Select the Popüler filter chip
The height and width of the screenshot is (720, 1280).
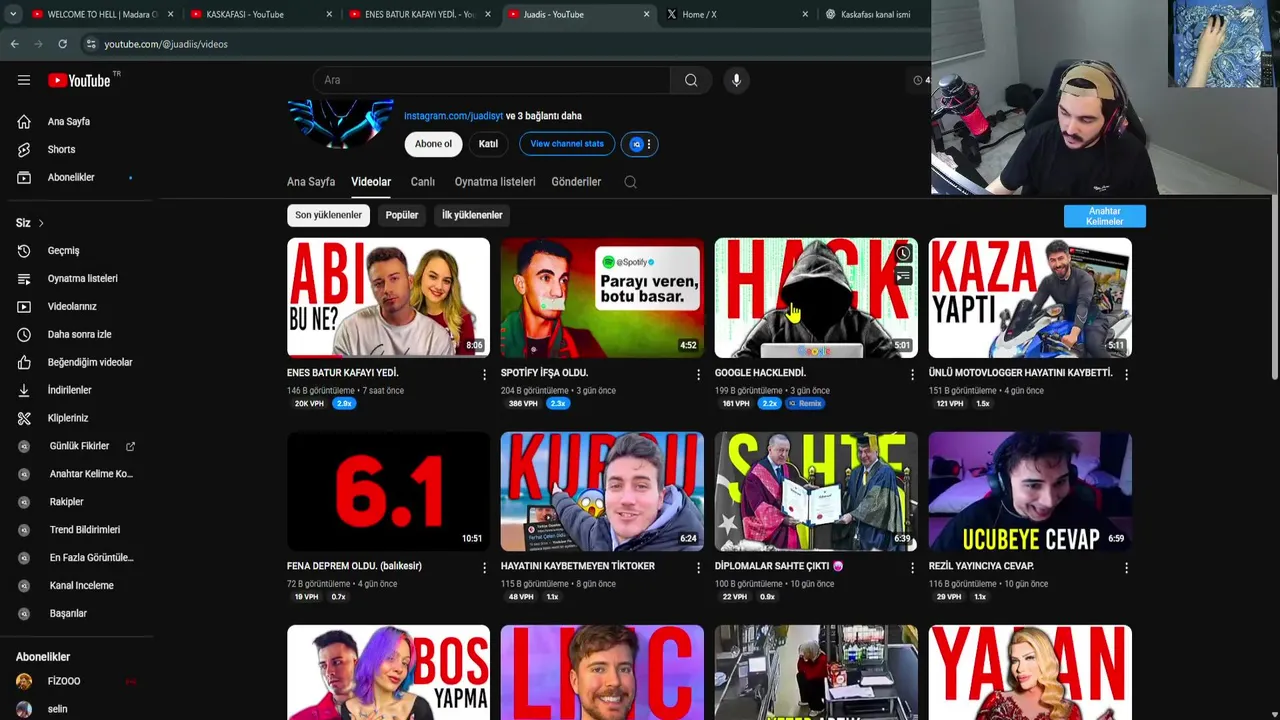402,215
